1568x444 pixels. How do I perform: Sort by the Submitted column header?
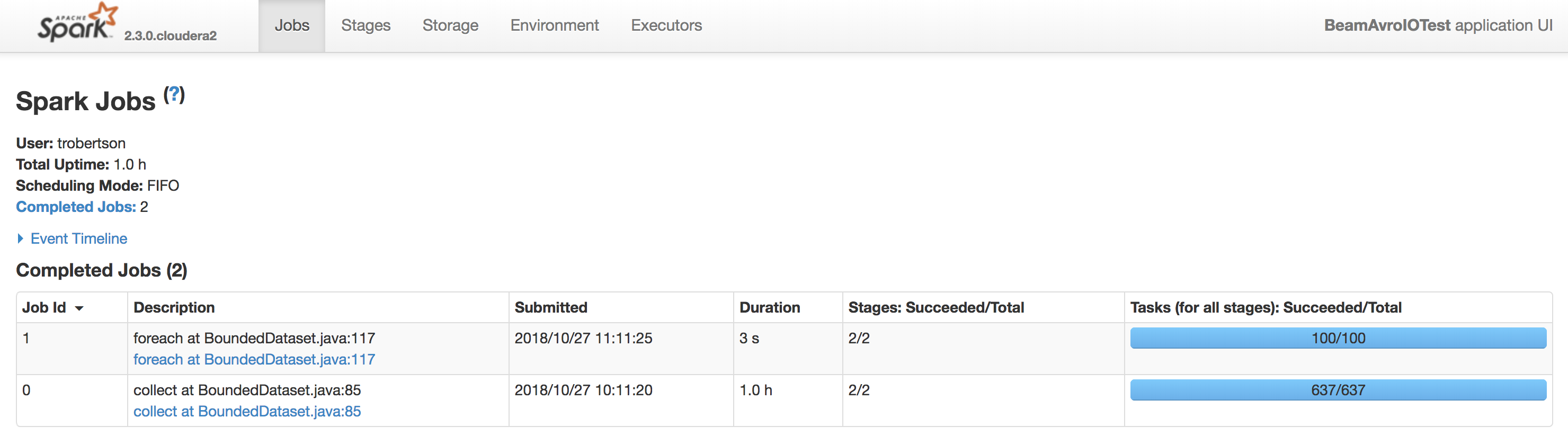pos(550,308)
